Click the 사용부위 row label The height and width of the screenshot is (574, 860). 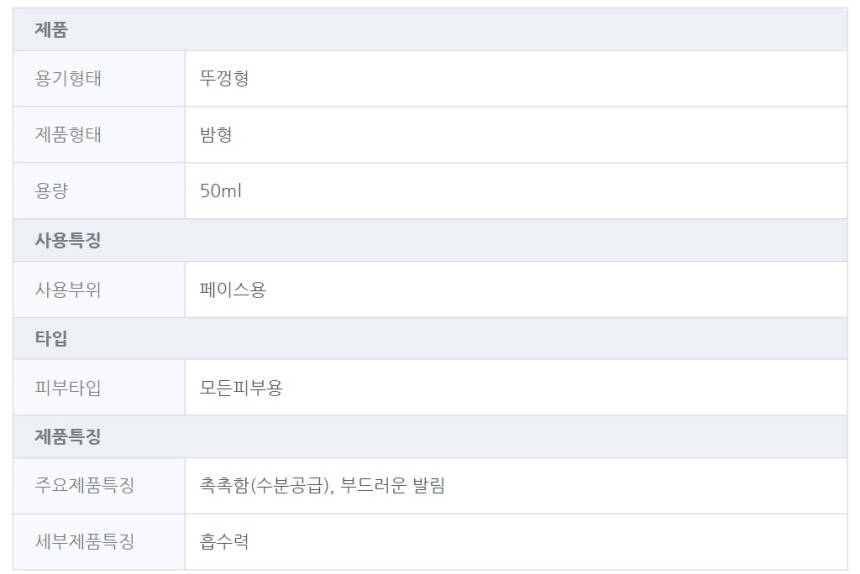coord(68,290)
